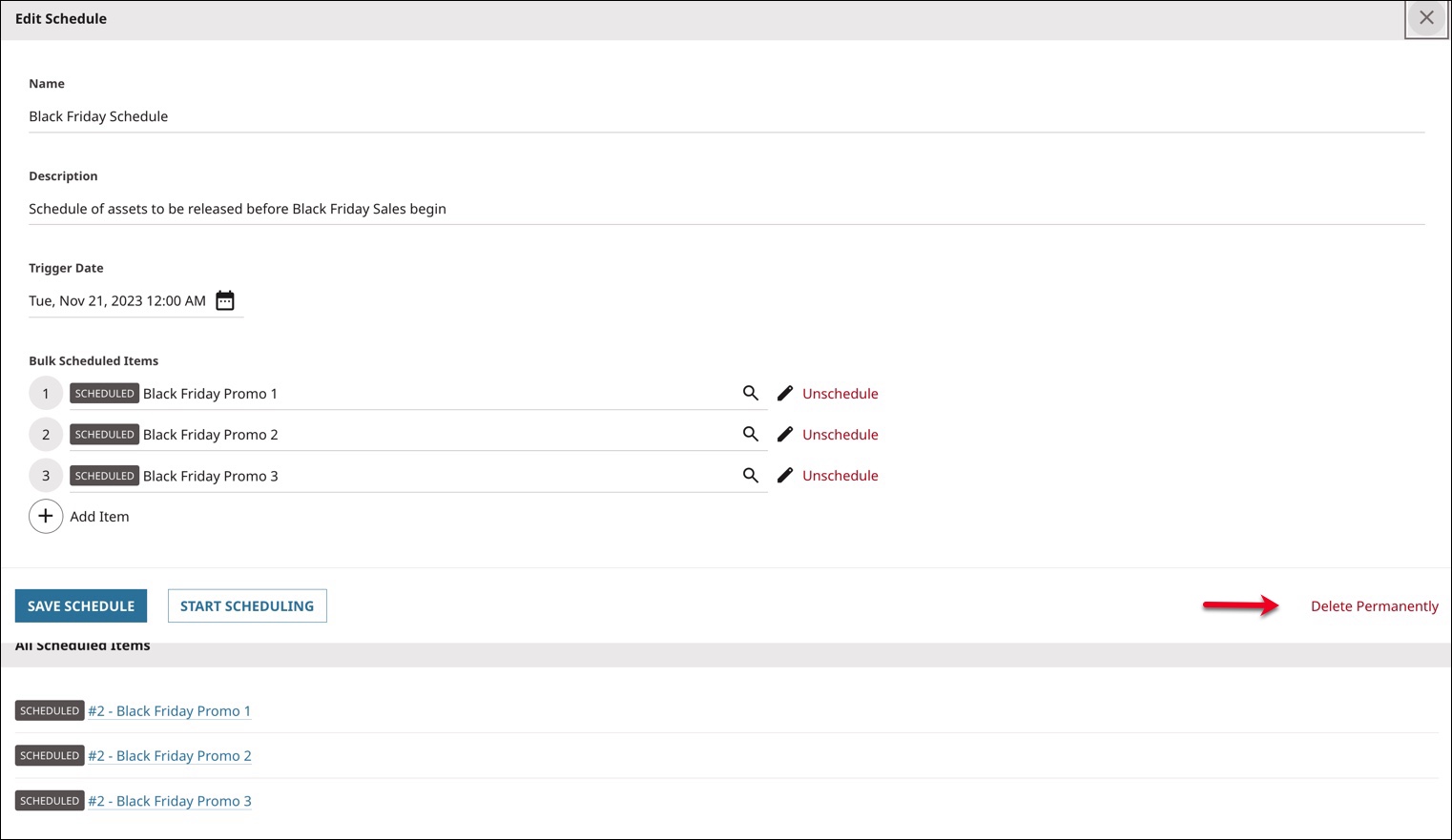Click the Description text field
This screenshot has width=1452, height=840.
726,209
